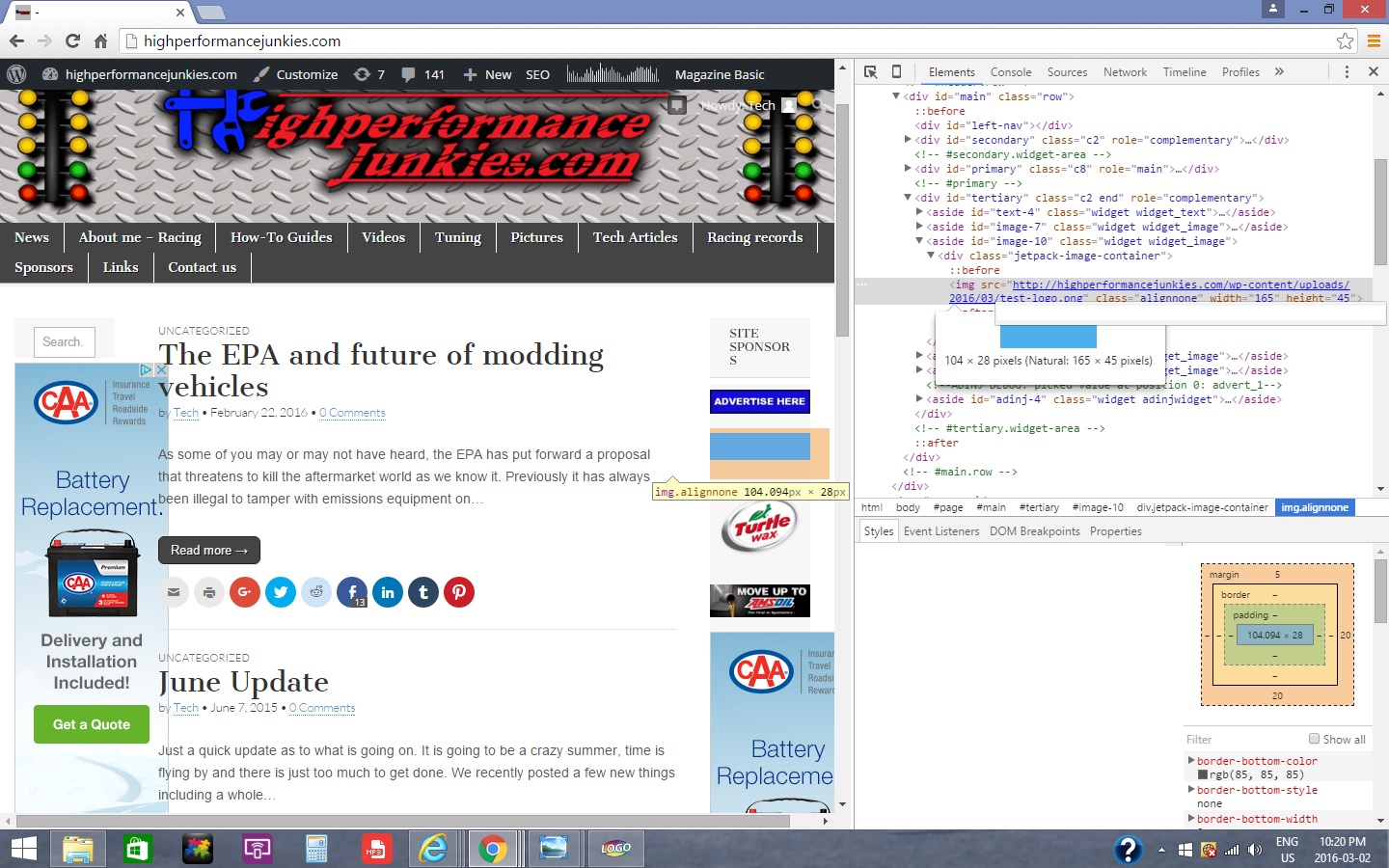Click the border-bottom-color swatch

coord(1203,774)
